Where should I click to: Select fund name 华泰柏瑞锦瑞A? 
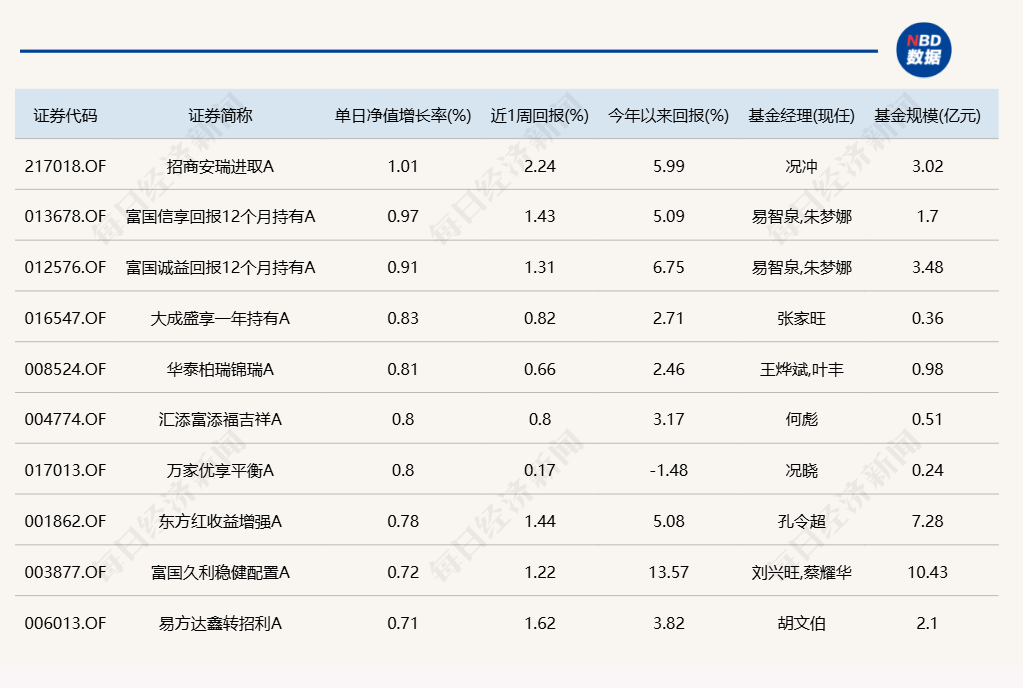coord(221,369)
